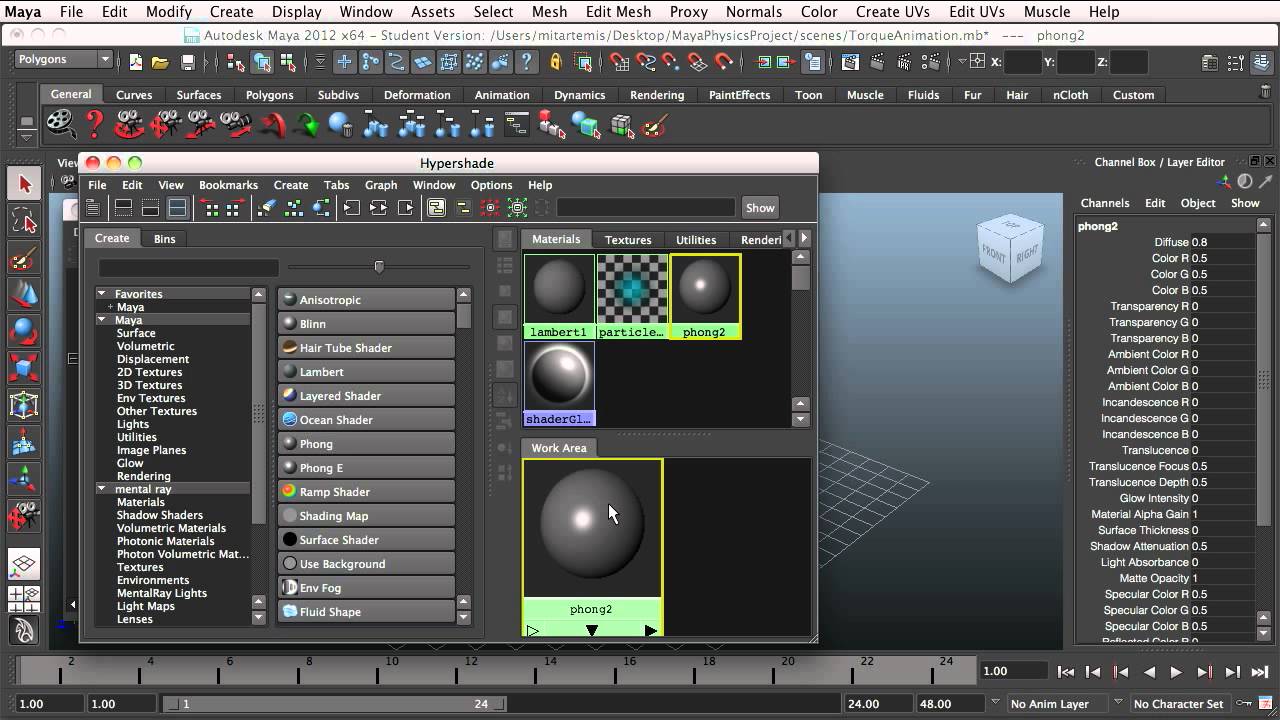
Task: Activate the Rotate tool sphere icon
Action: click(25, 331)
